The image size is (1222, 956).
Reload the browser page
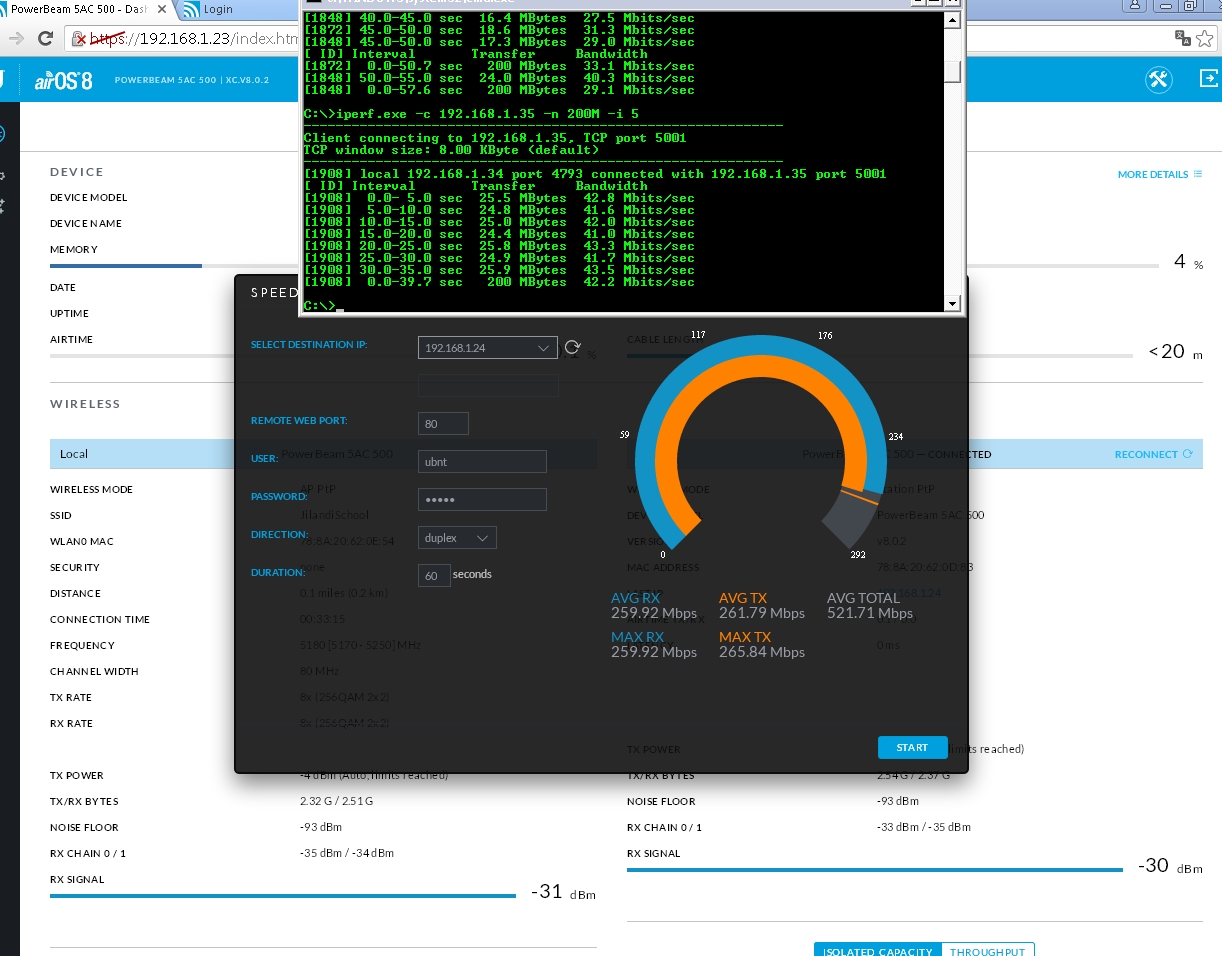click(44, 39)
